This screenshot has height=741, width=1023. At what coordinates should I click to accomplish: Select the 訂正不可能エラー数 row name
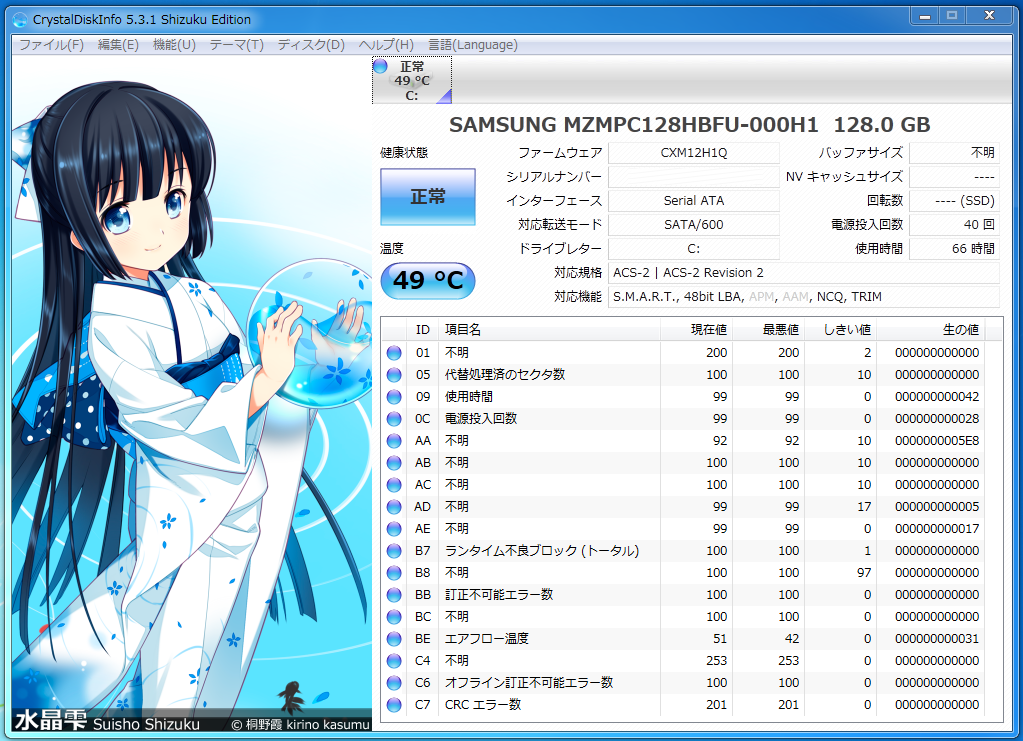[x=499, y=595]
